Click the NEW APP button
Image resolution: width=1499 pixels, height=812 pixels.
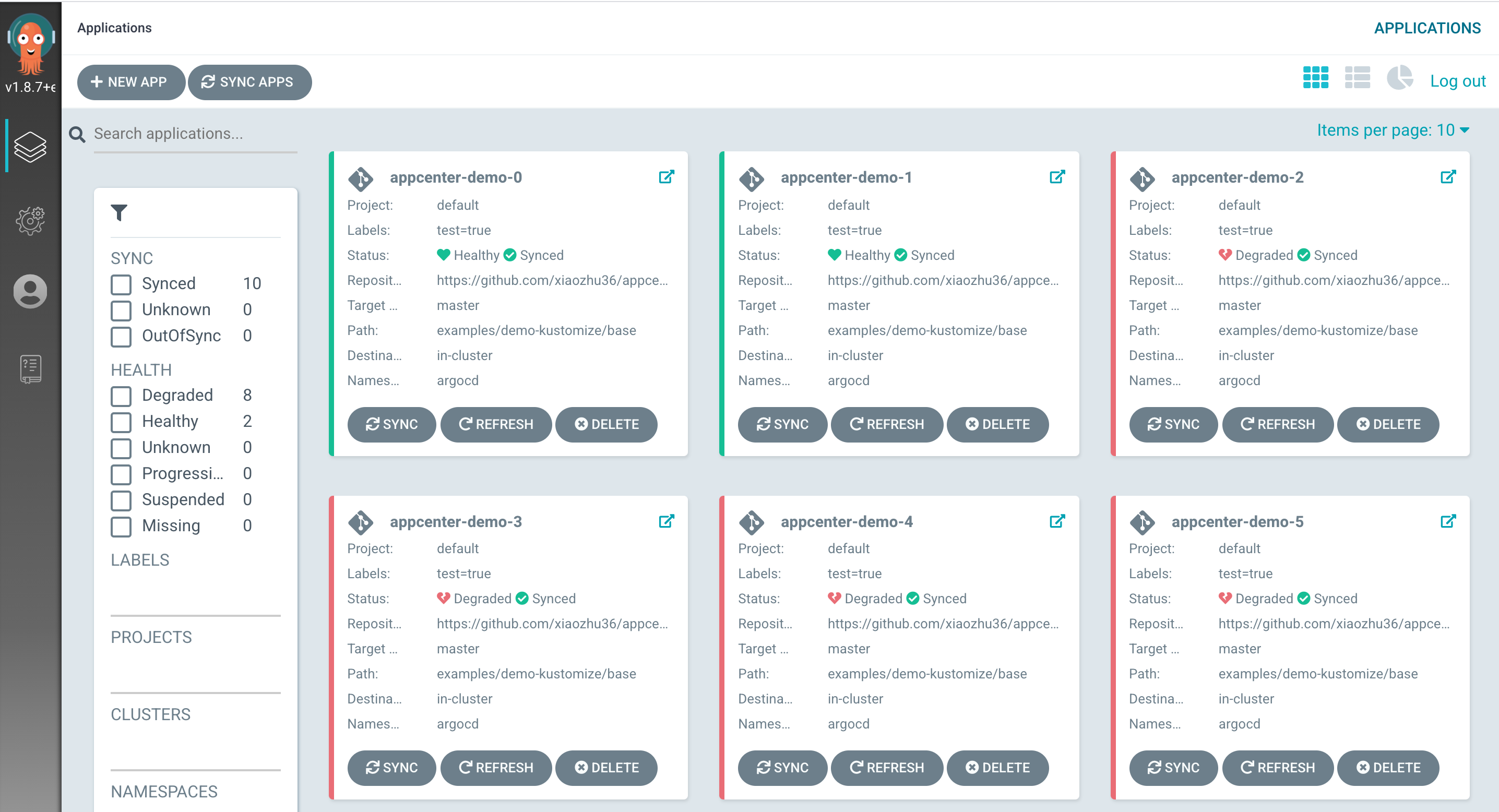(x=130, y=82)
